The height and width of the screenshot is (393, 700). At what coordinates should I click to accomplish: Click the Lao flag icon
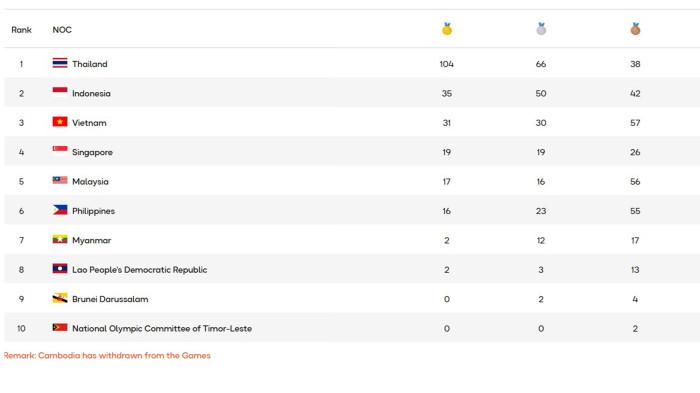60,268
